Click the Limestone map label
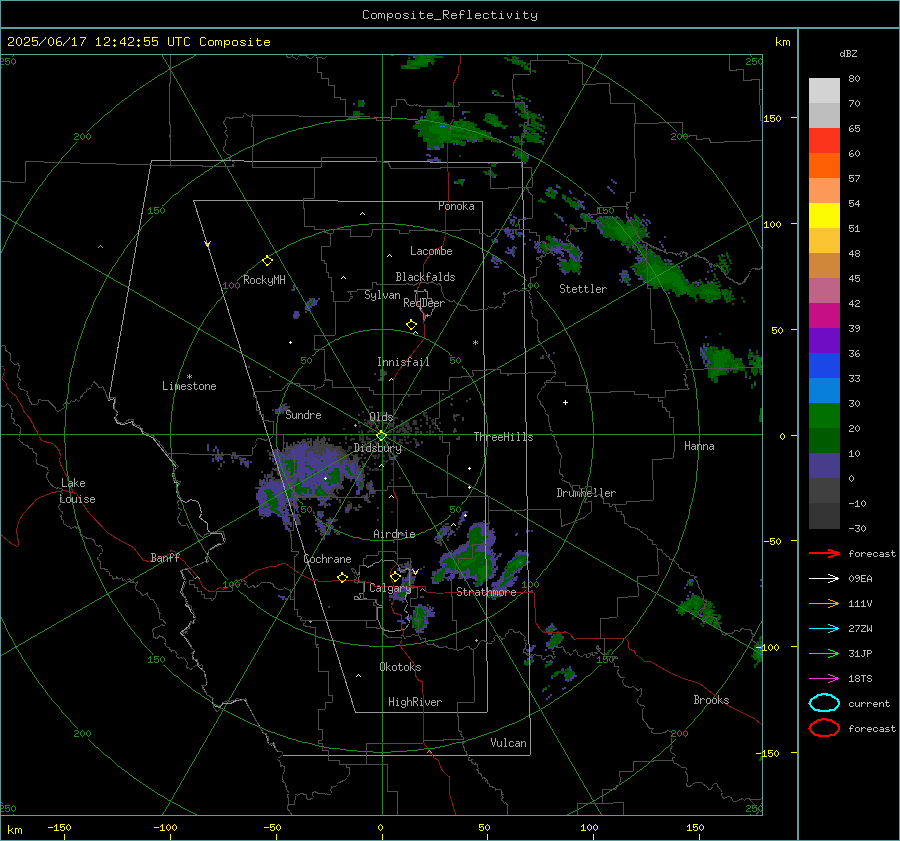The width and height of the screenshot is (900, 841). tap(189, 386)
